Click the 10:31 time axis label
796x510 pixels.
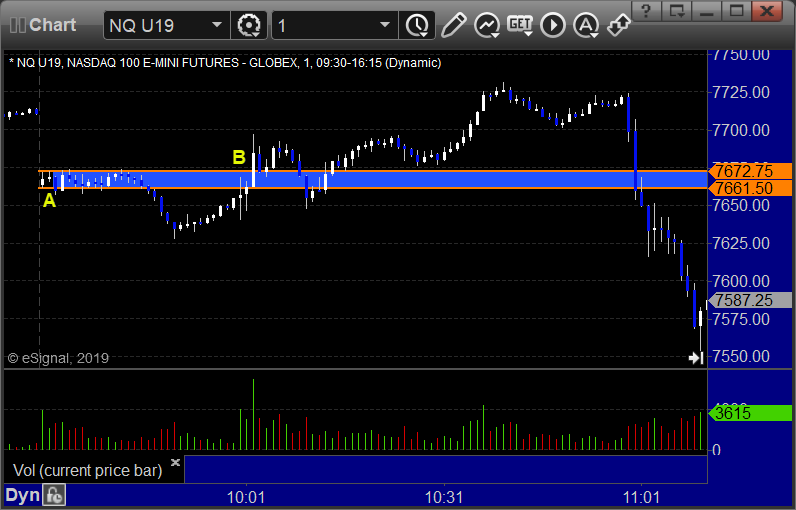444,497
